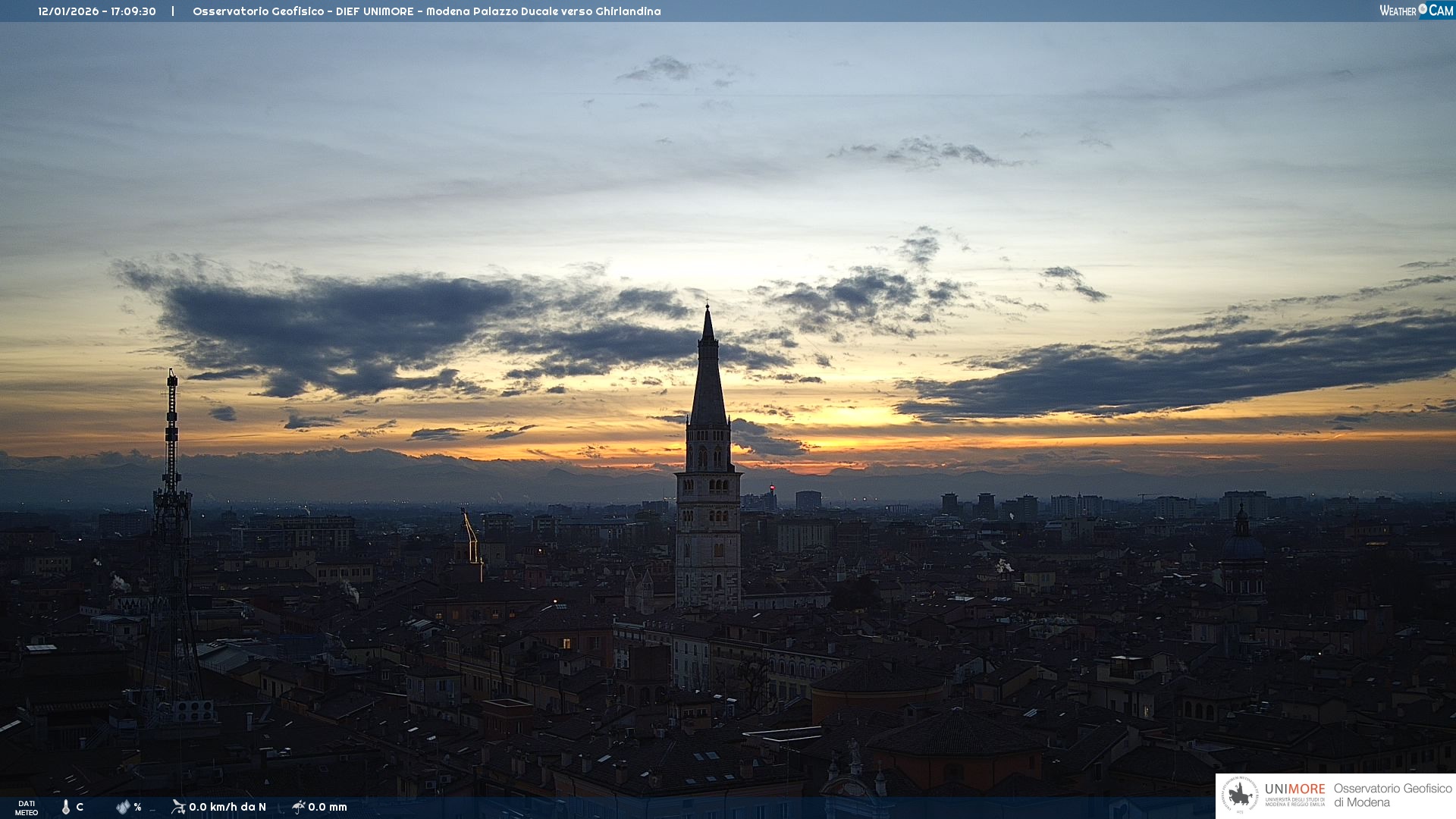This screenshot has width=1456, height=819.
Task: Click the 12/01/2026 17:09:30 timestamp
Action: tap(97, 11)
